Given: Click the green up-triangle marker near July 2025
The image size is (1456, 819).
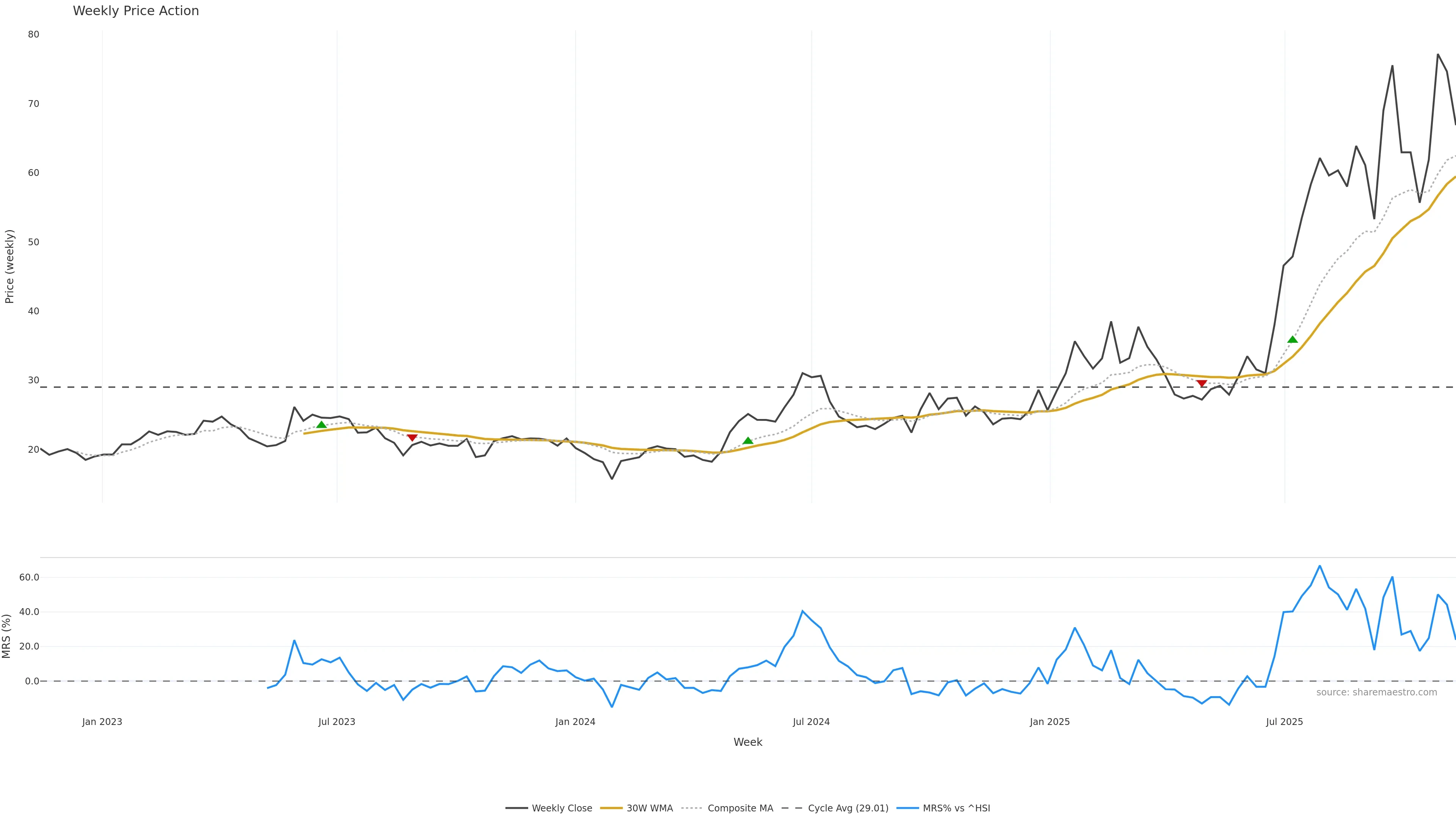Looking at the screenshot, I should (x=1293, y=339).
